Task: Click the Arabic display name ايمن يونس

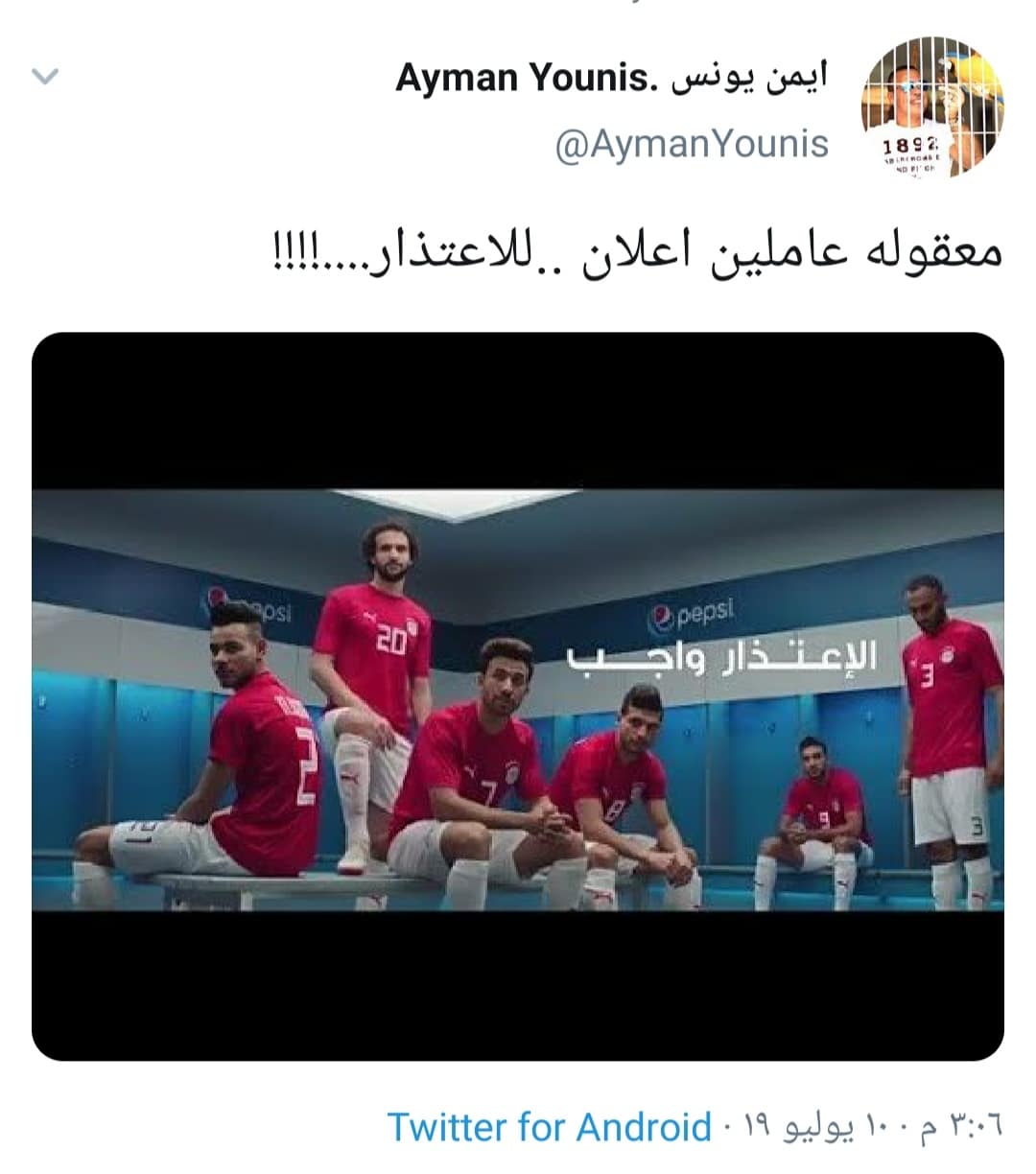Action: click(x=744, y=79)
